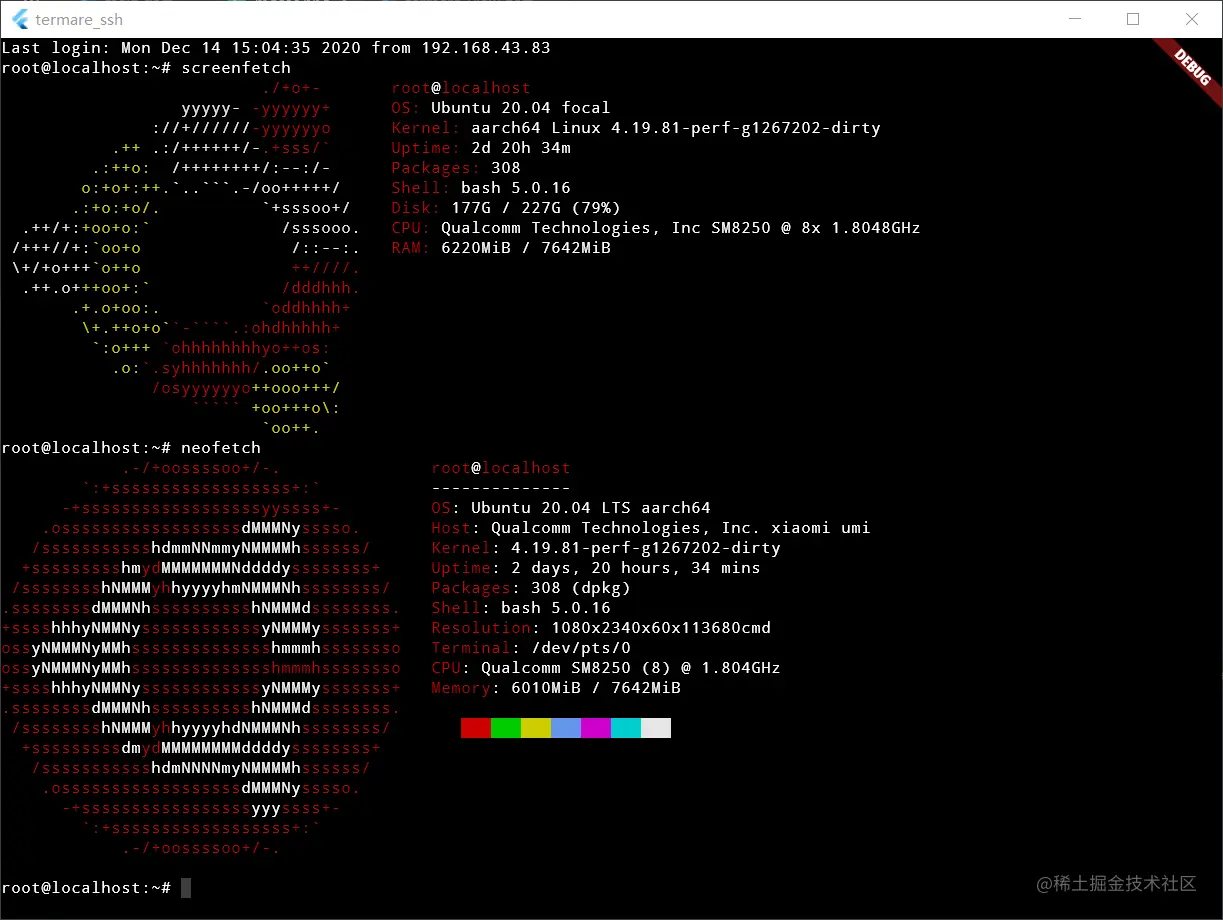This screenshot has height=920, width=1223.
Task: Click the root@localhost header in neofetch output
Action: pos(501,468)
